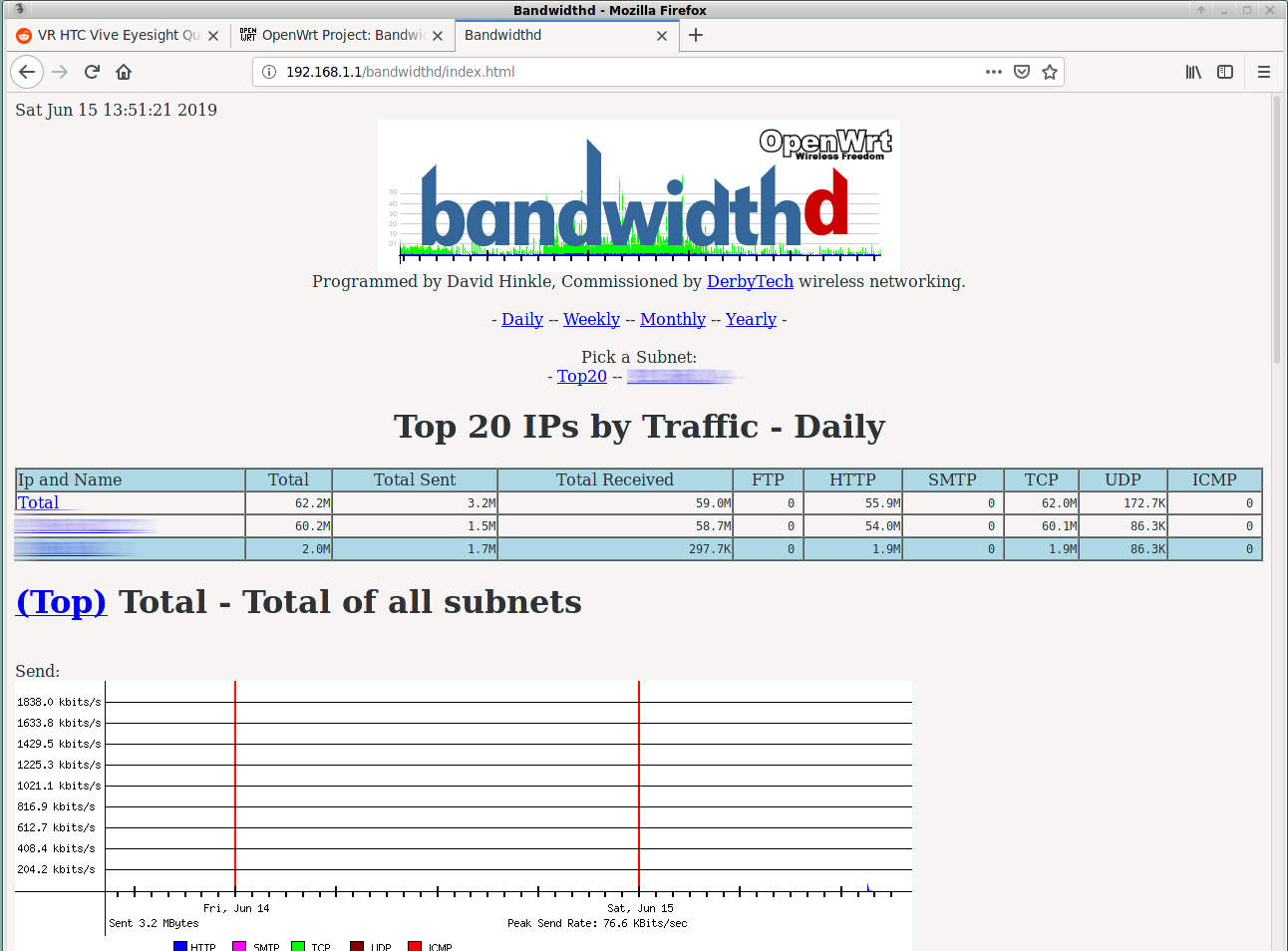Reload the Bandwidthd page

coord(92,72)
